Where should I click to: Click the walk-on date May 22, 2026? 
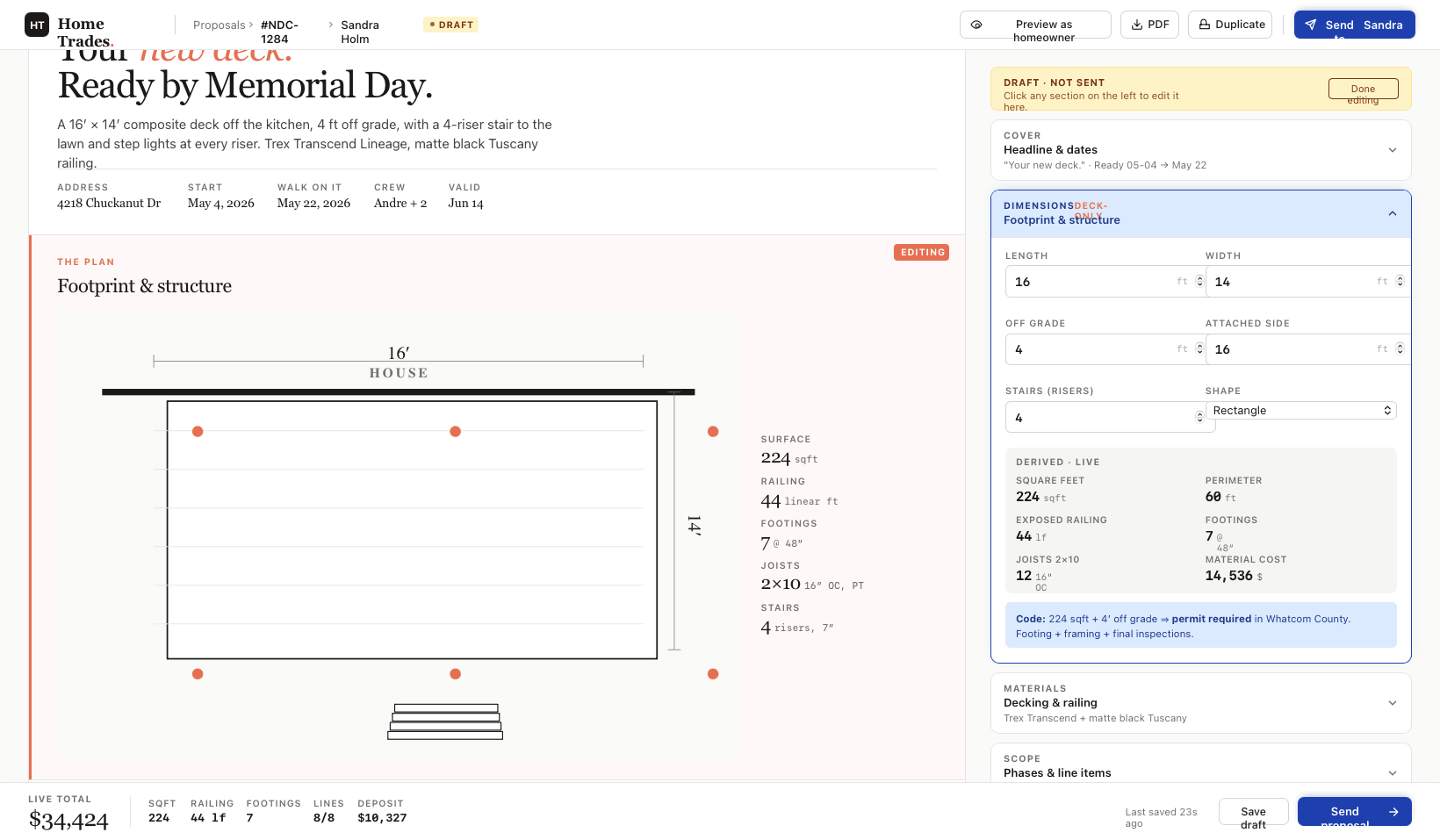[313, 203]
